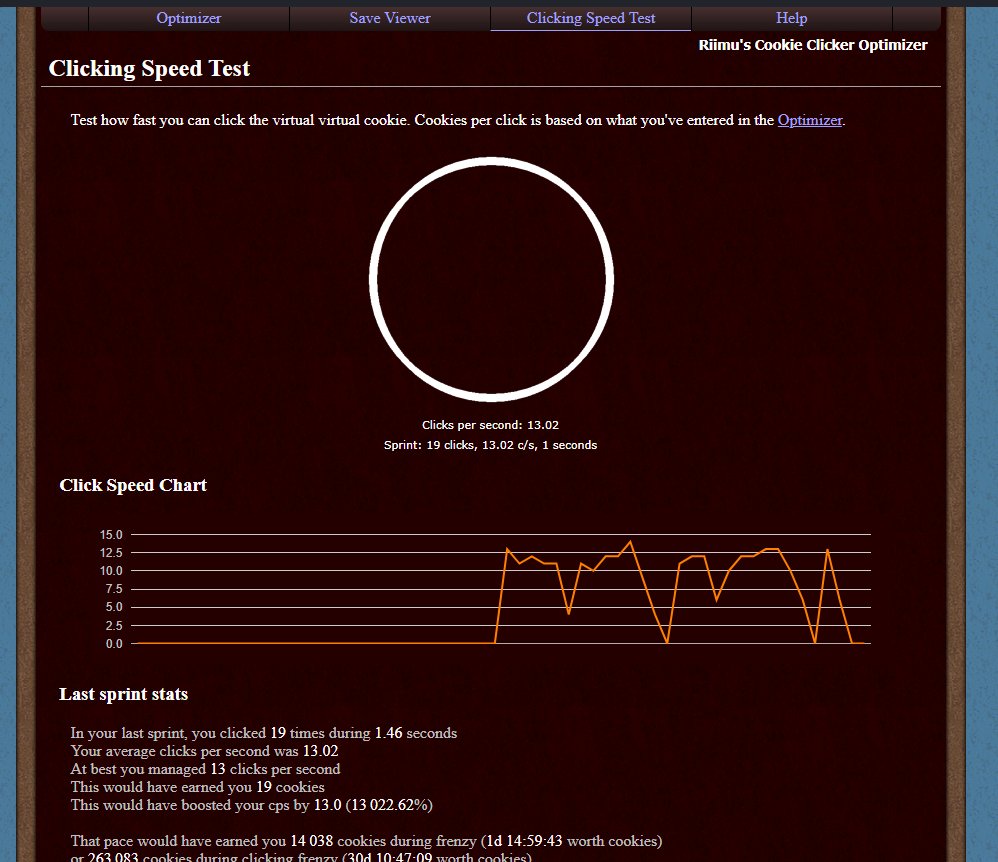Click the Riimu's Cookie Clicker Optimizer title
998x862 pixels.
click(x=812, y=44)
